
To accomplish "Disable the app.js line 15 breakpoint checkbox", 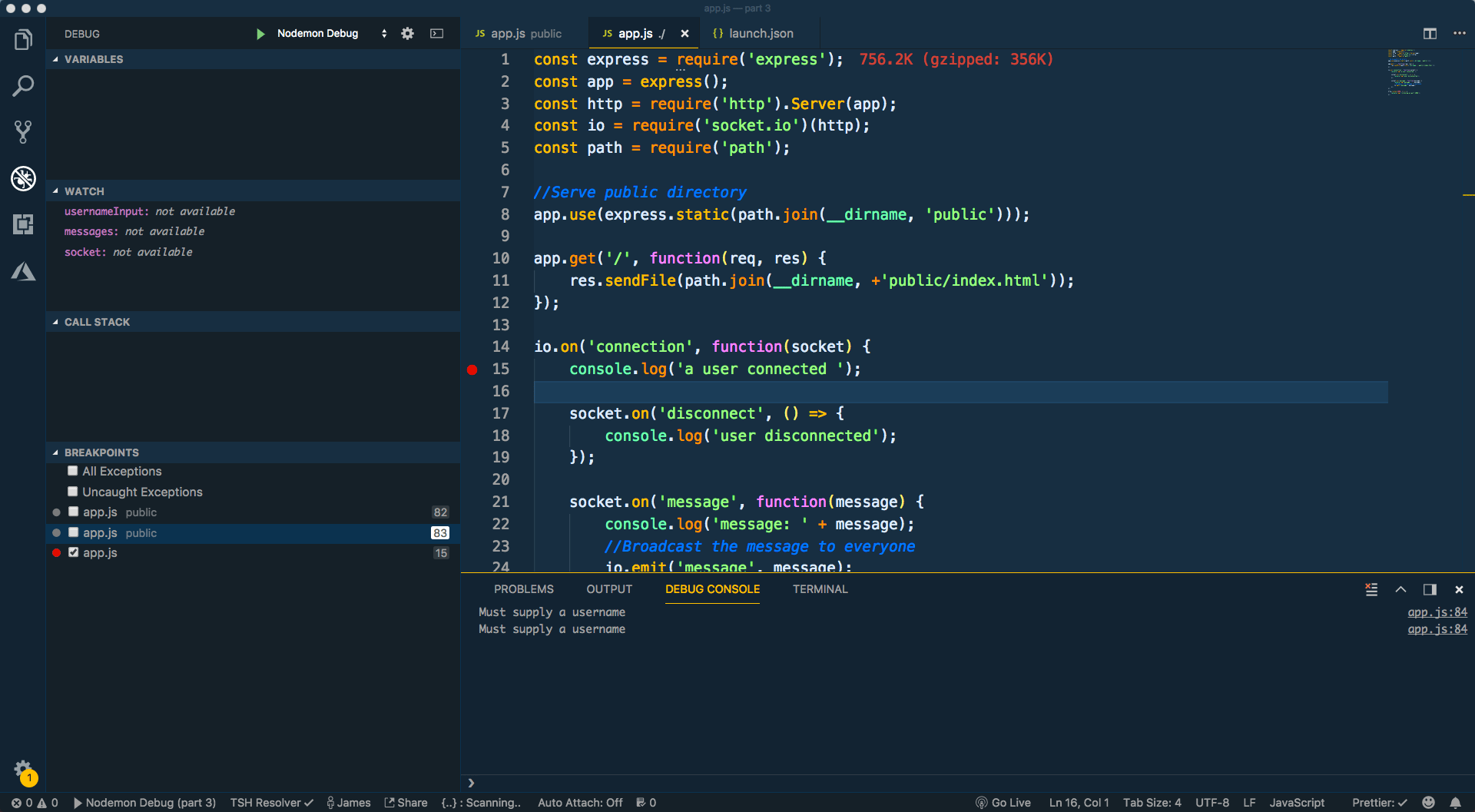I will (72, 552).
